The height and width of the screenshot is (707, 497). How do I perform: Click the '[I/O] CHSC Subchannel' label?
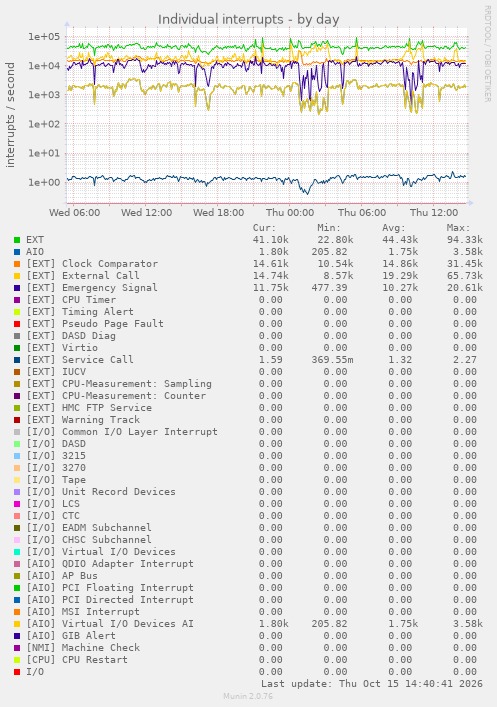coord(89,540)
